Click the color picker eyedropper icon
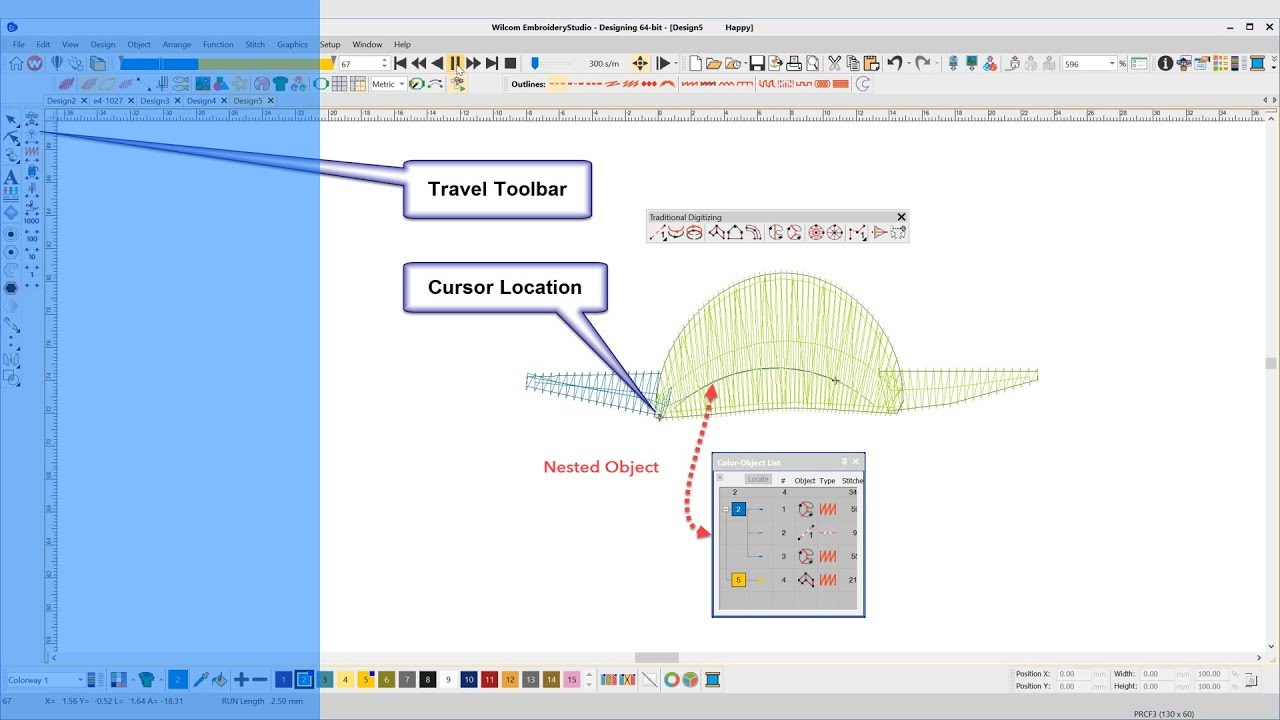 point(200,680)
